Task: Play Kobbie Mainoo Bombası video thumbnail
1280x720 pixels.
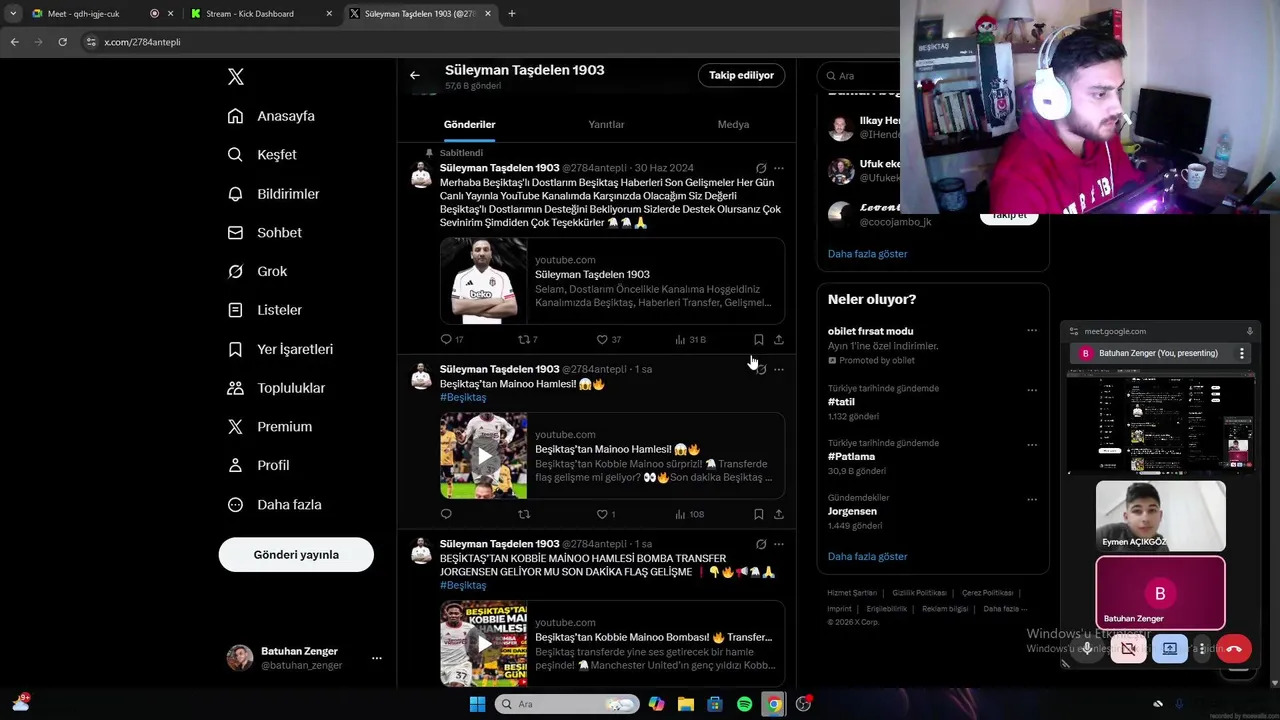Action: [484, 643]
